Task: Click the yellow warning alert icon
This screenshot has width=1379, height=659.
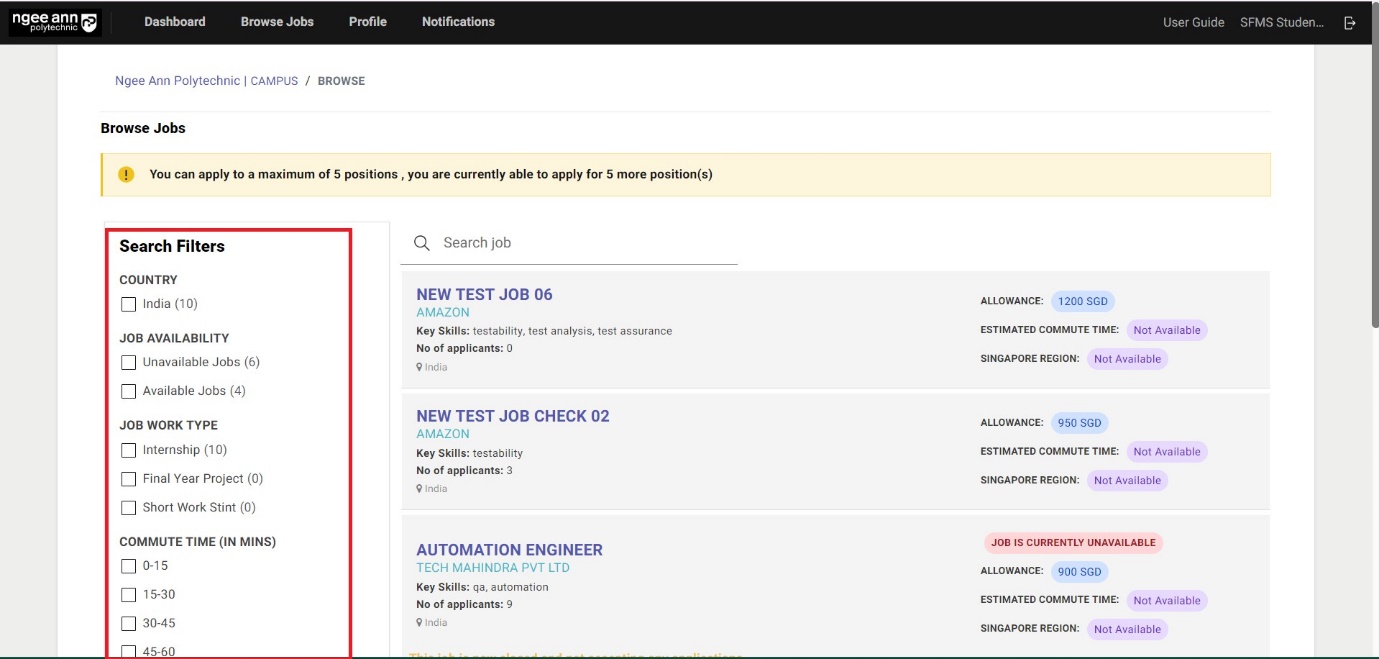Action: tap(126, 174)
